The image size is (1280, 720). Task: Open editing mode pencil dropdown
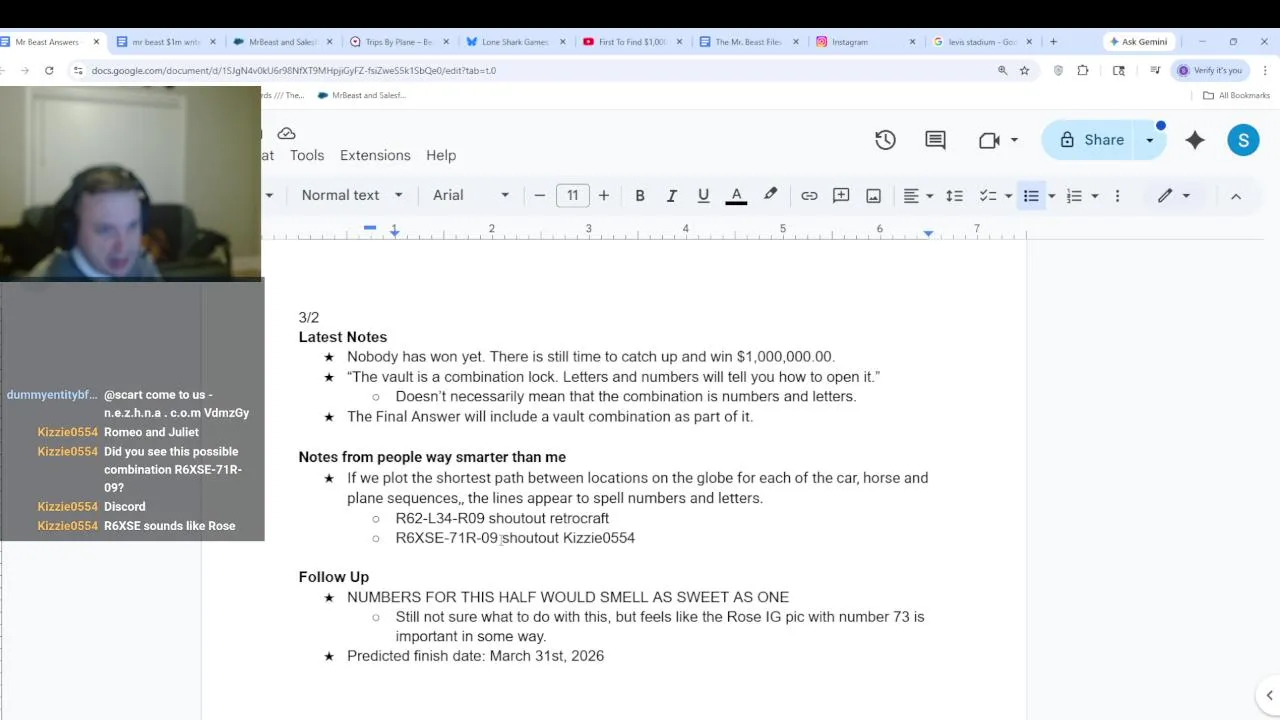[x=1174, y=195]
